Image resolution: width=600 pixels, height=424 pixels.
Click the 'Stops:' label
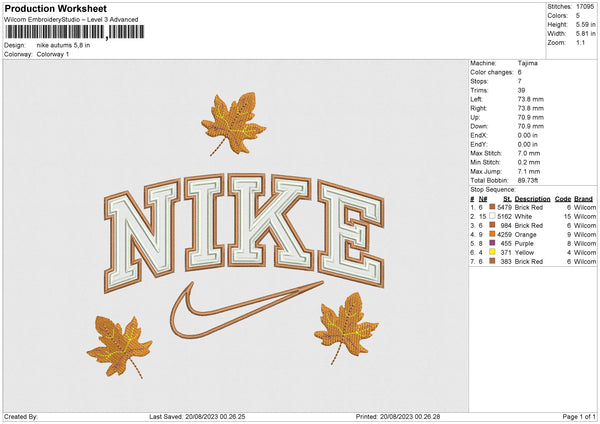[479, 81]
